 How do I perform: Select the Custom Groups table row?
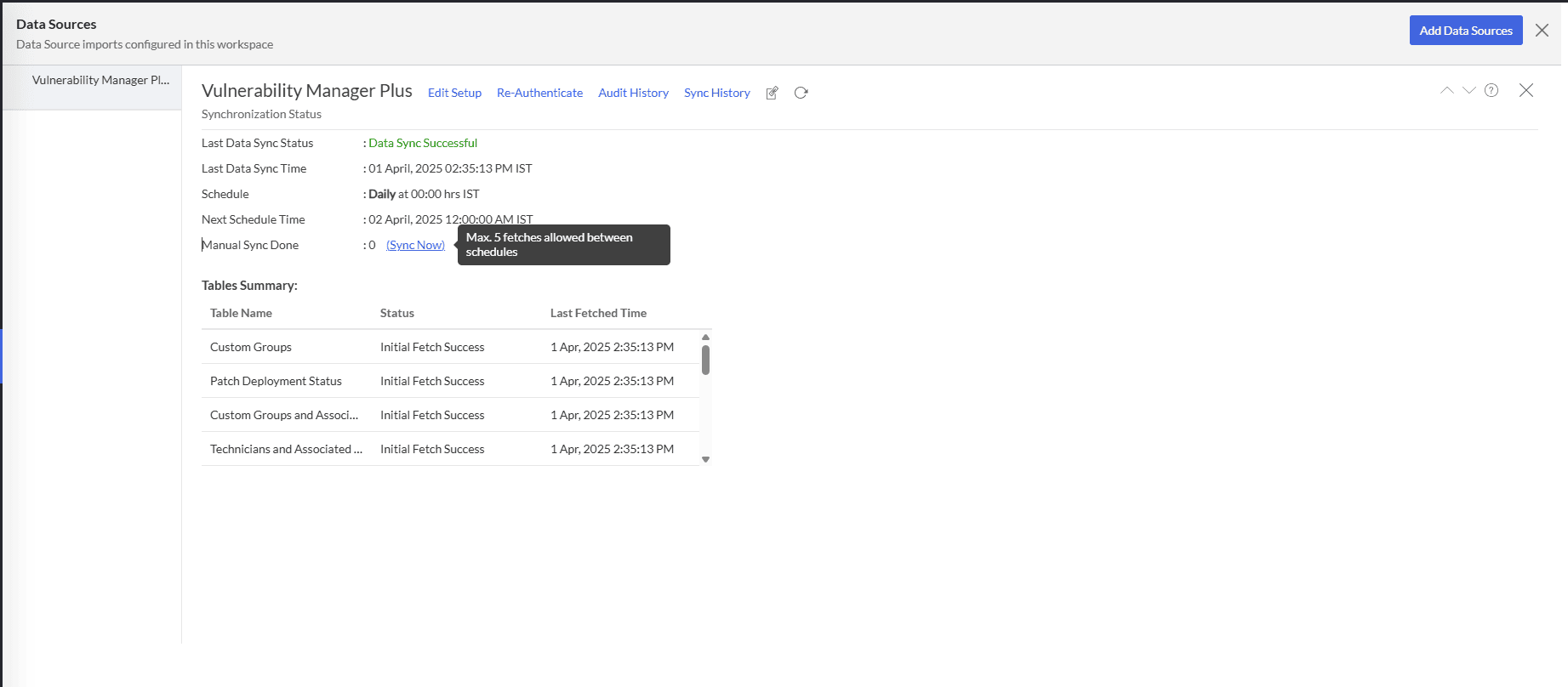[x=251, y=347]
